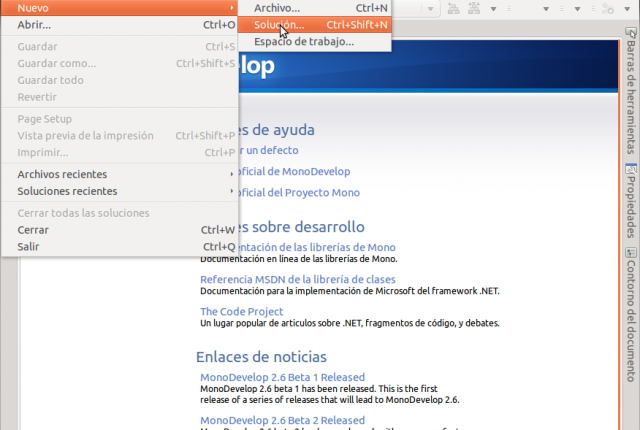Click text 'Un lugar popular de articulos sobre .NET'
640x430 pixels.
[x=280, y=323]
